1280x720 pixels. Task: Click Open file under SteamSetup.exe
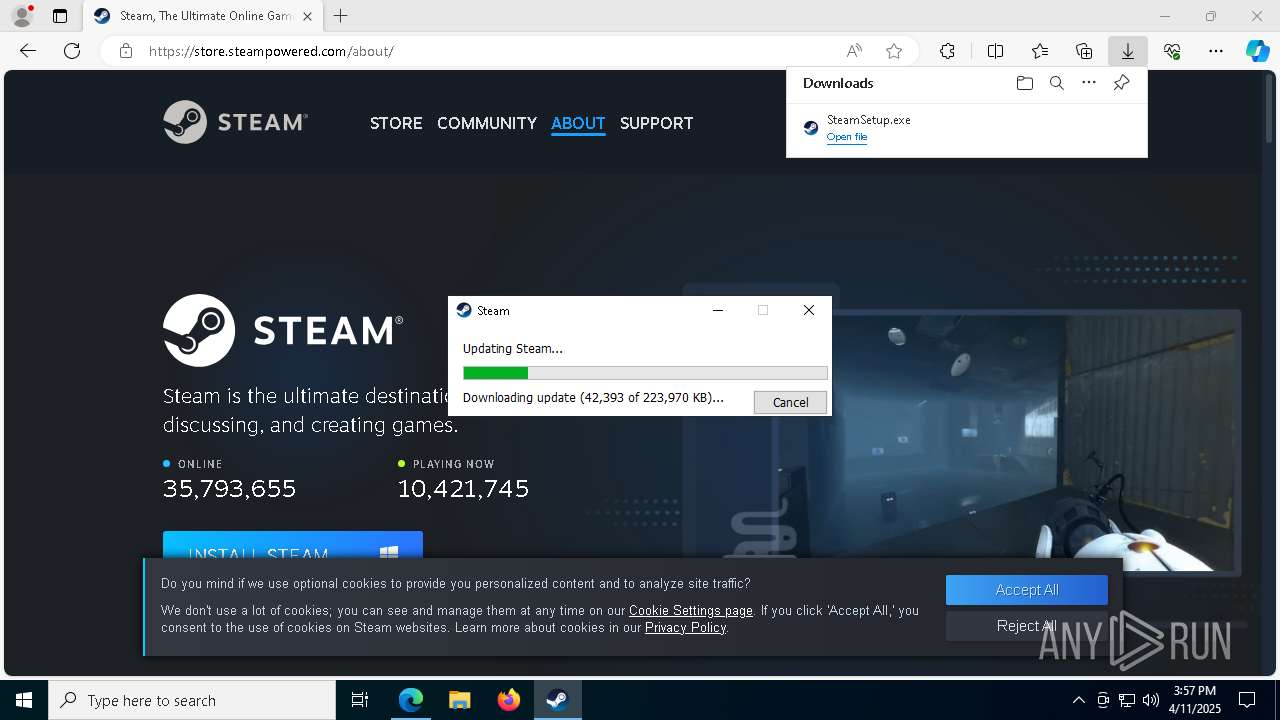tap(846, 137)
